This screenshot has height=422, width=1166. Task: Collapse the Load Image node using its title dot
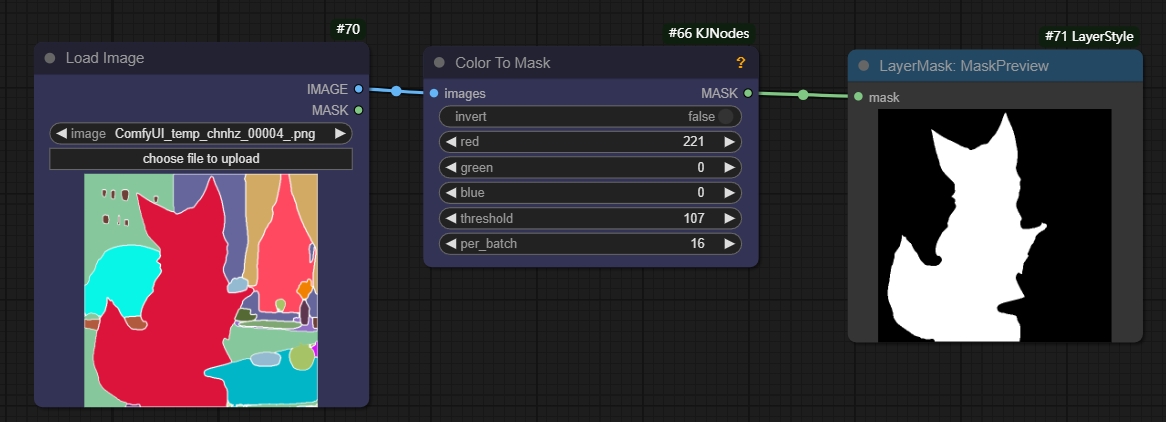tap(50, 58)
